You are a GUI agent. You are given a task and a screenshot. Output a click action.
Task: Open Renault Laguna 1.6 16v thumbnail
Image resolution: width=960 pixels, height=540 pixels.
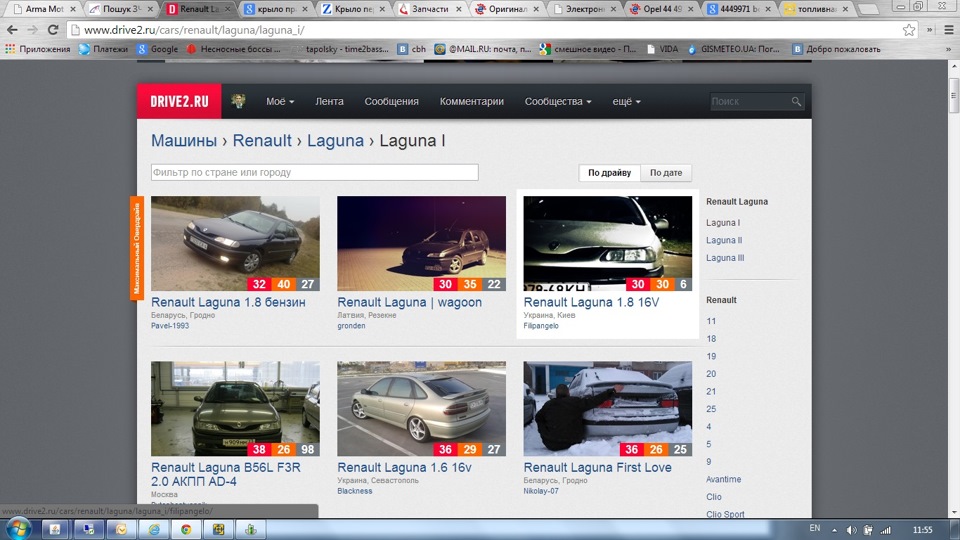point(421,408)
